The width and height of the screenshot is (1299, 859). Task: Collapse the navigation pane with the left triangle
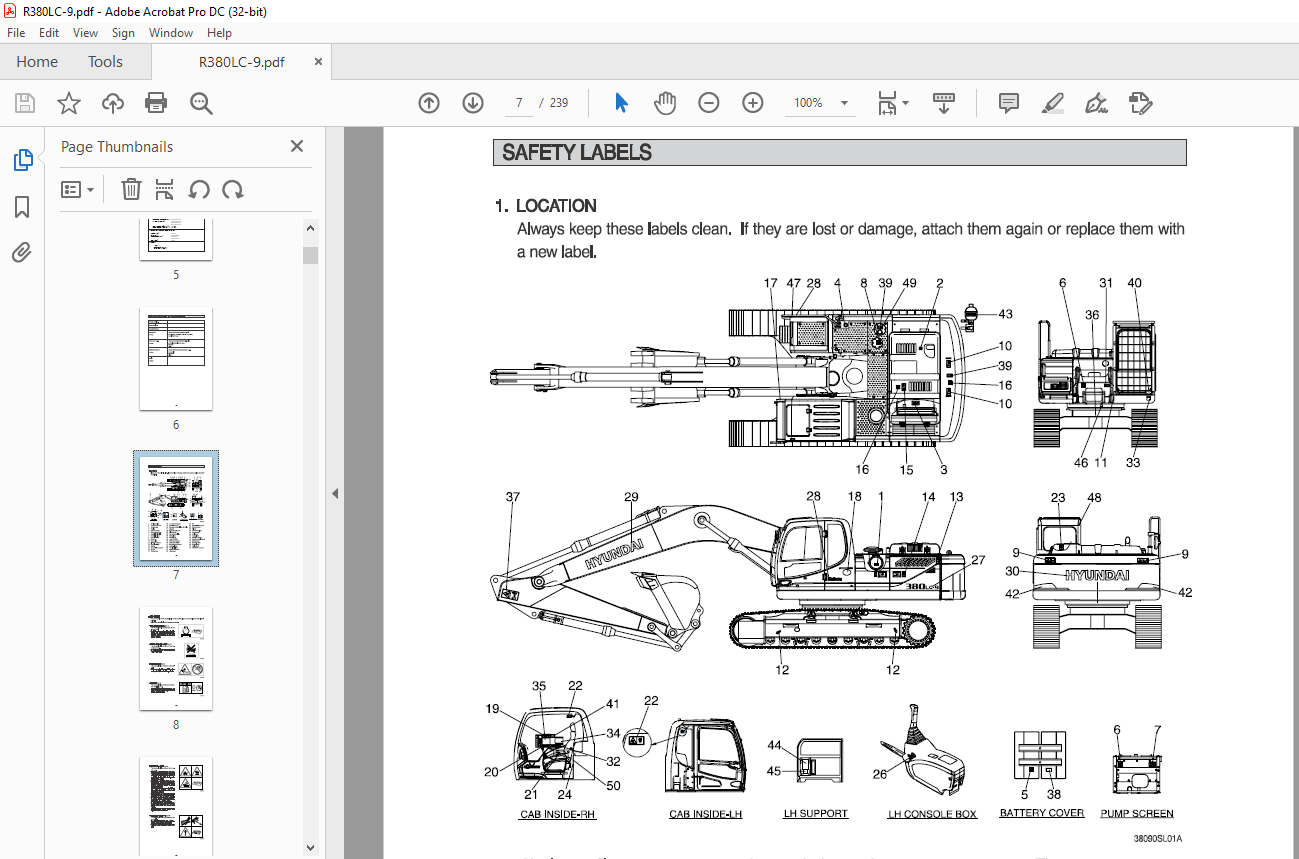click(x=335, y=493)
